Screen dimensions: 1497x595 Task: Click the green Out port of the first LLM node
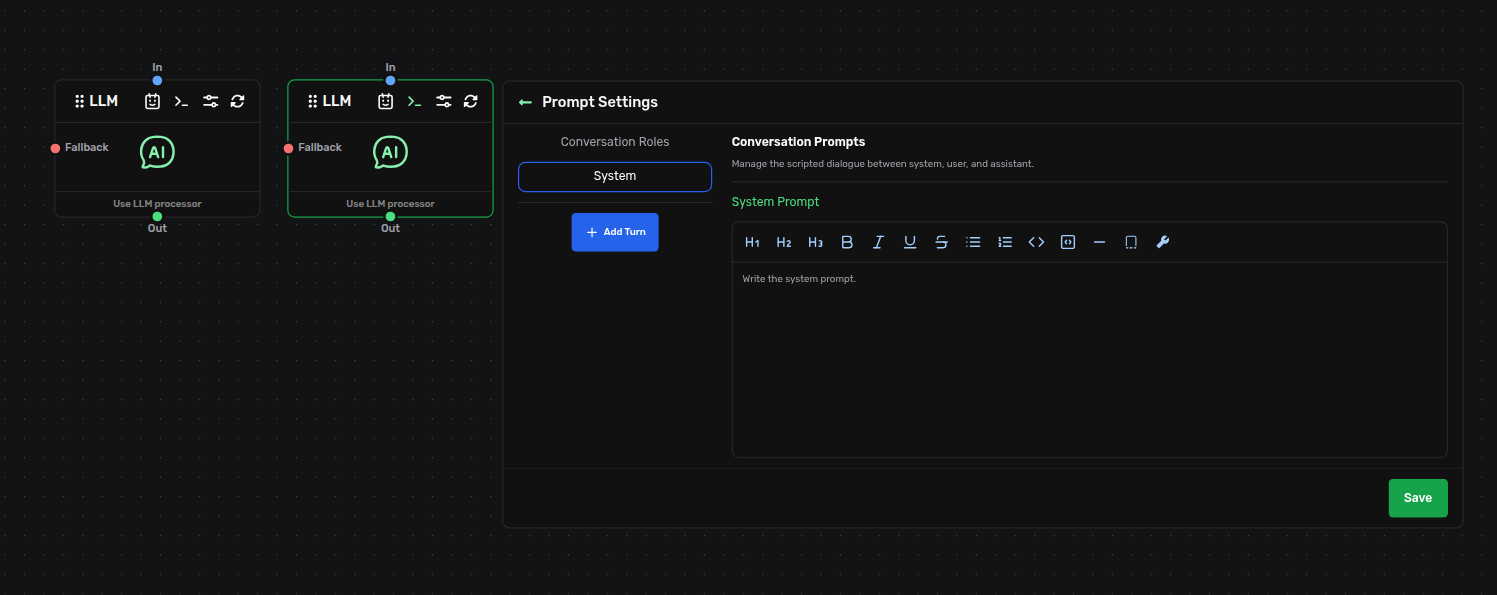pos(157,216)
